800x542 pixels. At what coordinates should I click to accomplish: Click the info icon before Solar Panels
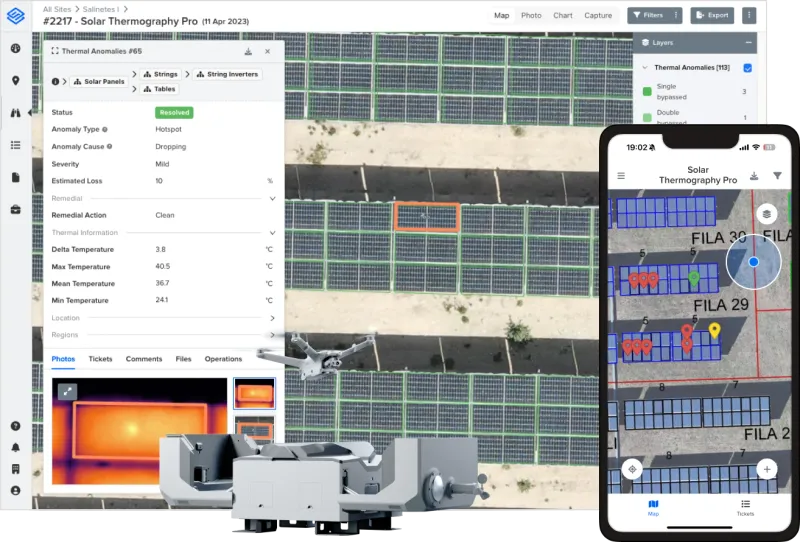click(55, 82)
